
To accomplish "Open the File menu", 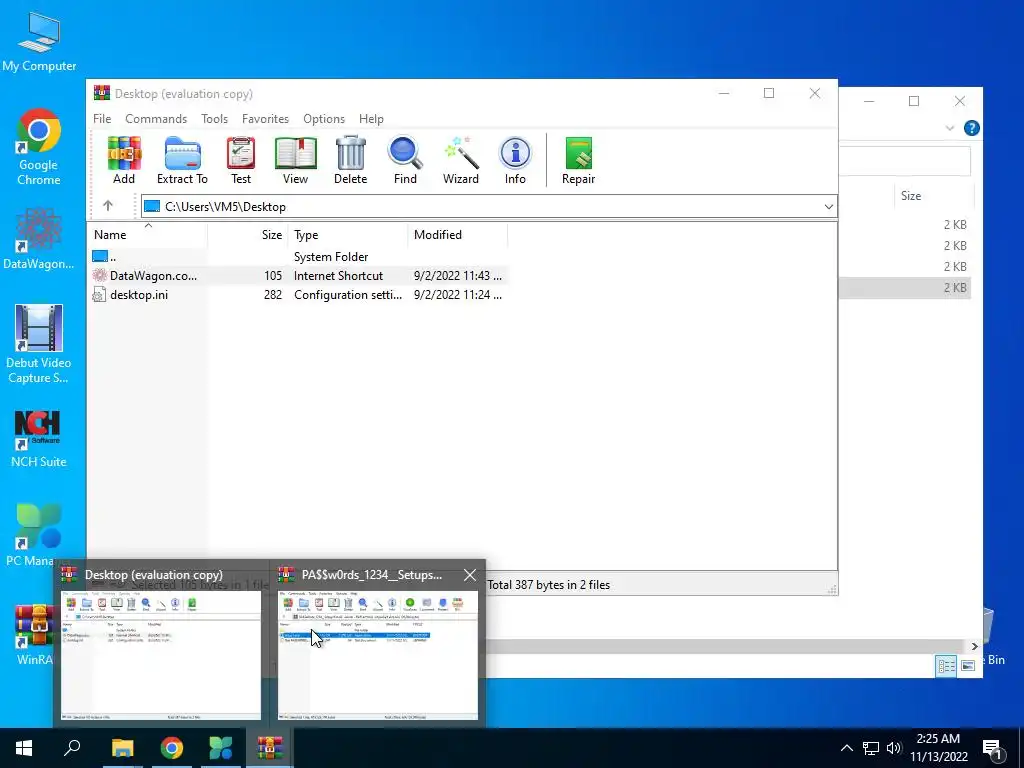I will point(102,119).
